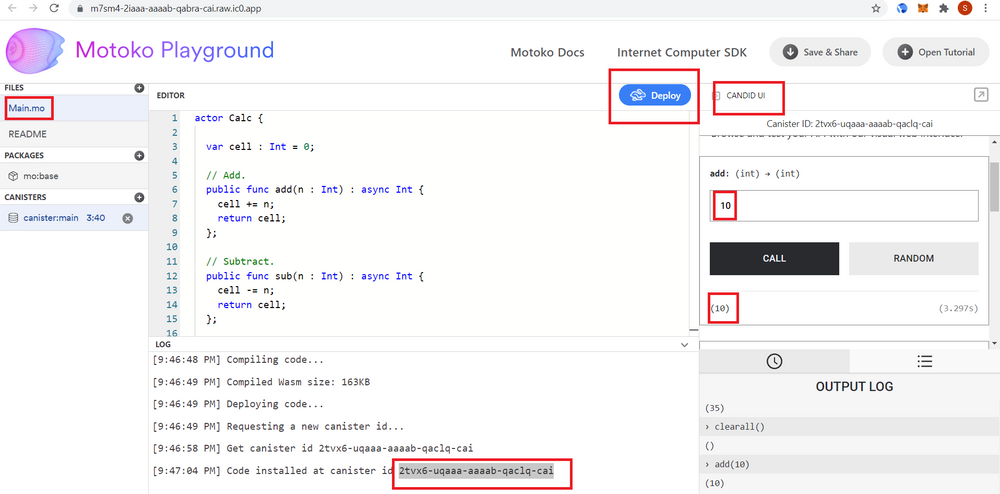The image size is (1000, 494).
Task: Open the browser profile avatar S
Action: pos(964,8)
